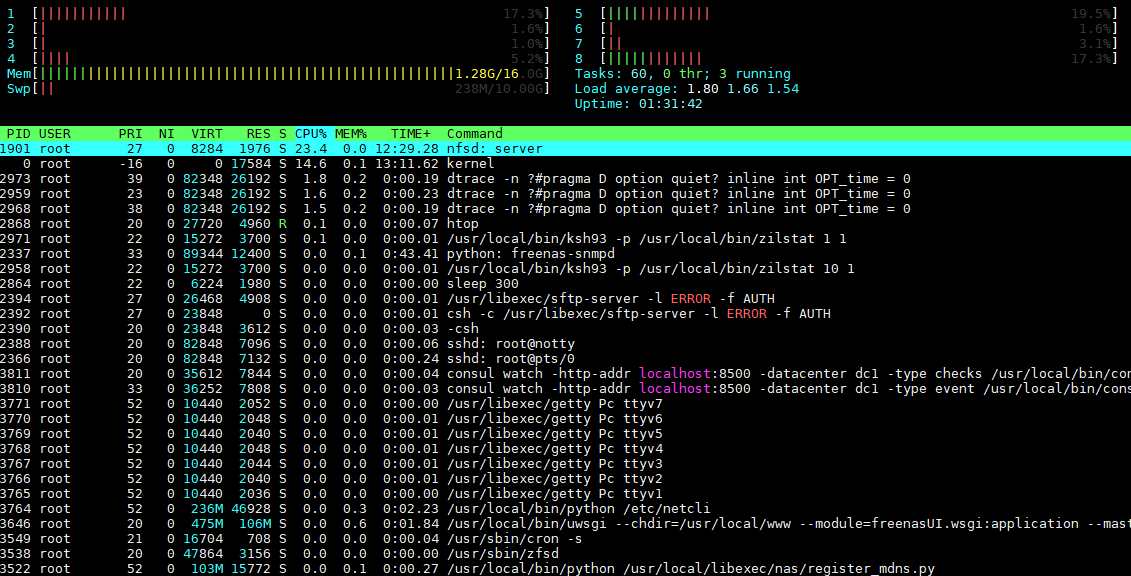This screenshot has height=576, width=1131.
Task: Select the dtrace process with PID 2973
Action: point(566,179)
